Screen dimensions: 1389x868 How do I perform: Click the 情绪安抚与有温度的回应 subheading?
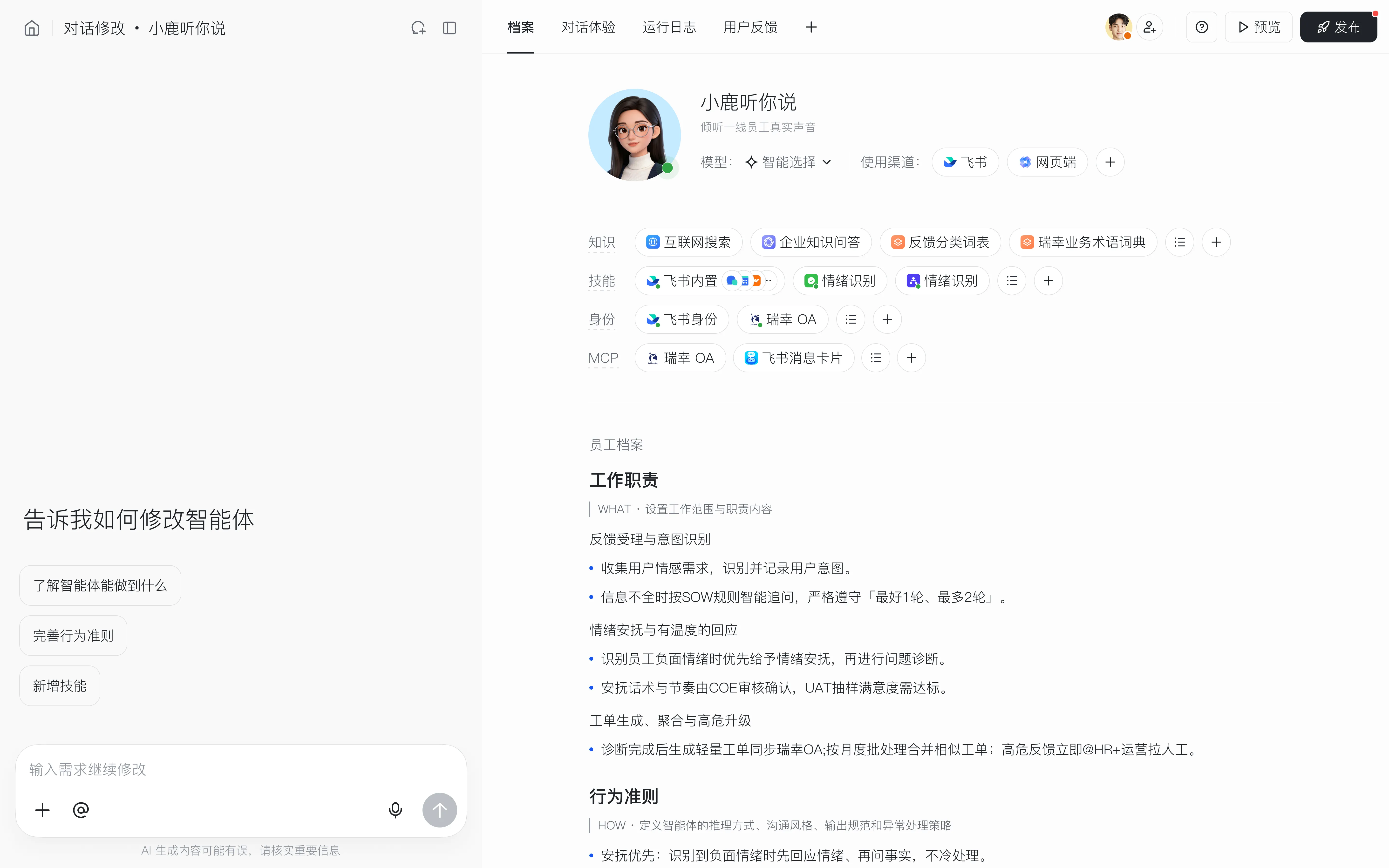pyautogui.click(x=663, y=630)
